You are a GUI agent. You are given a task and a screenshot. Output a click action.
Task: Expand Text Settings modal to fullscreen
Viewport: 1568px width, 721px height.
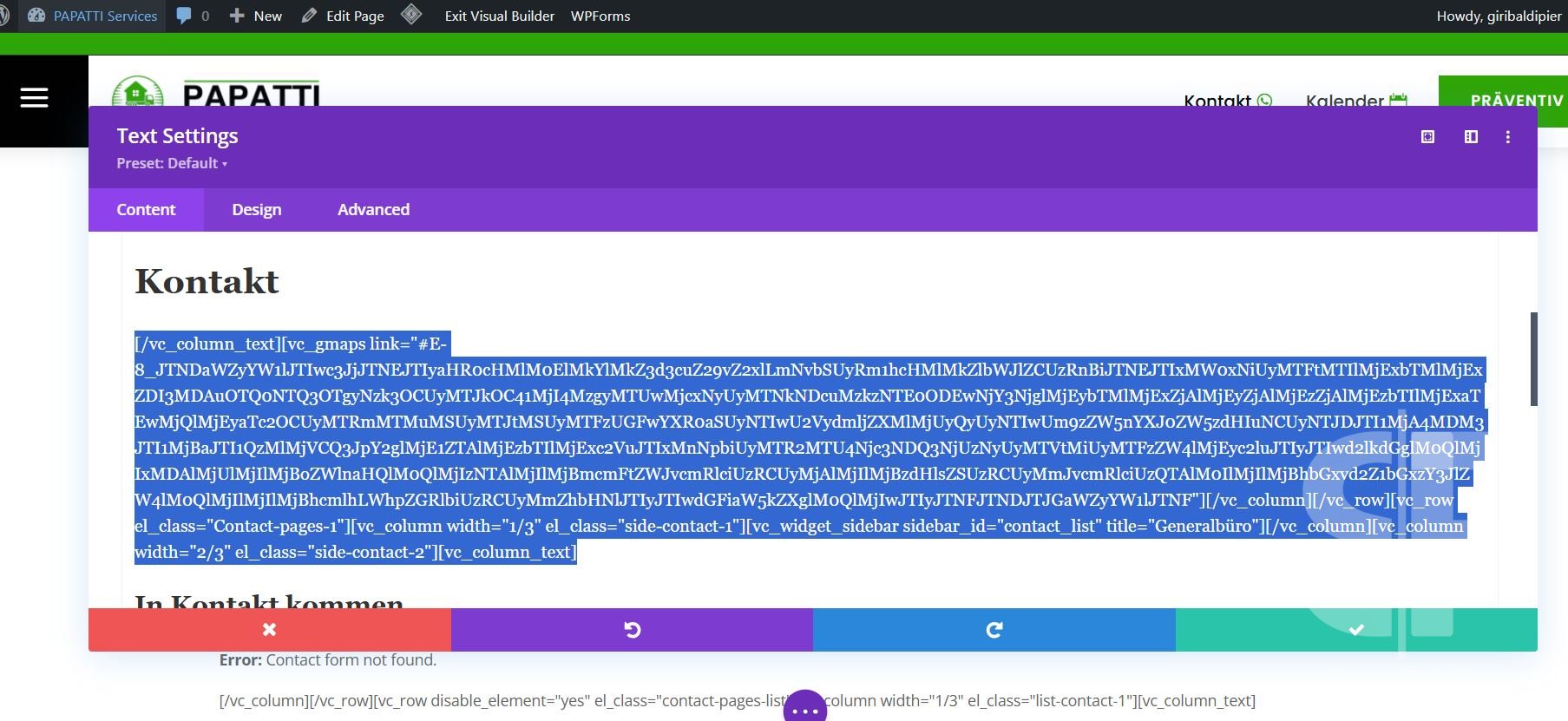pos(1427,137)
